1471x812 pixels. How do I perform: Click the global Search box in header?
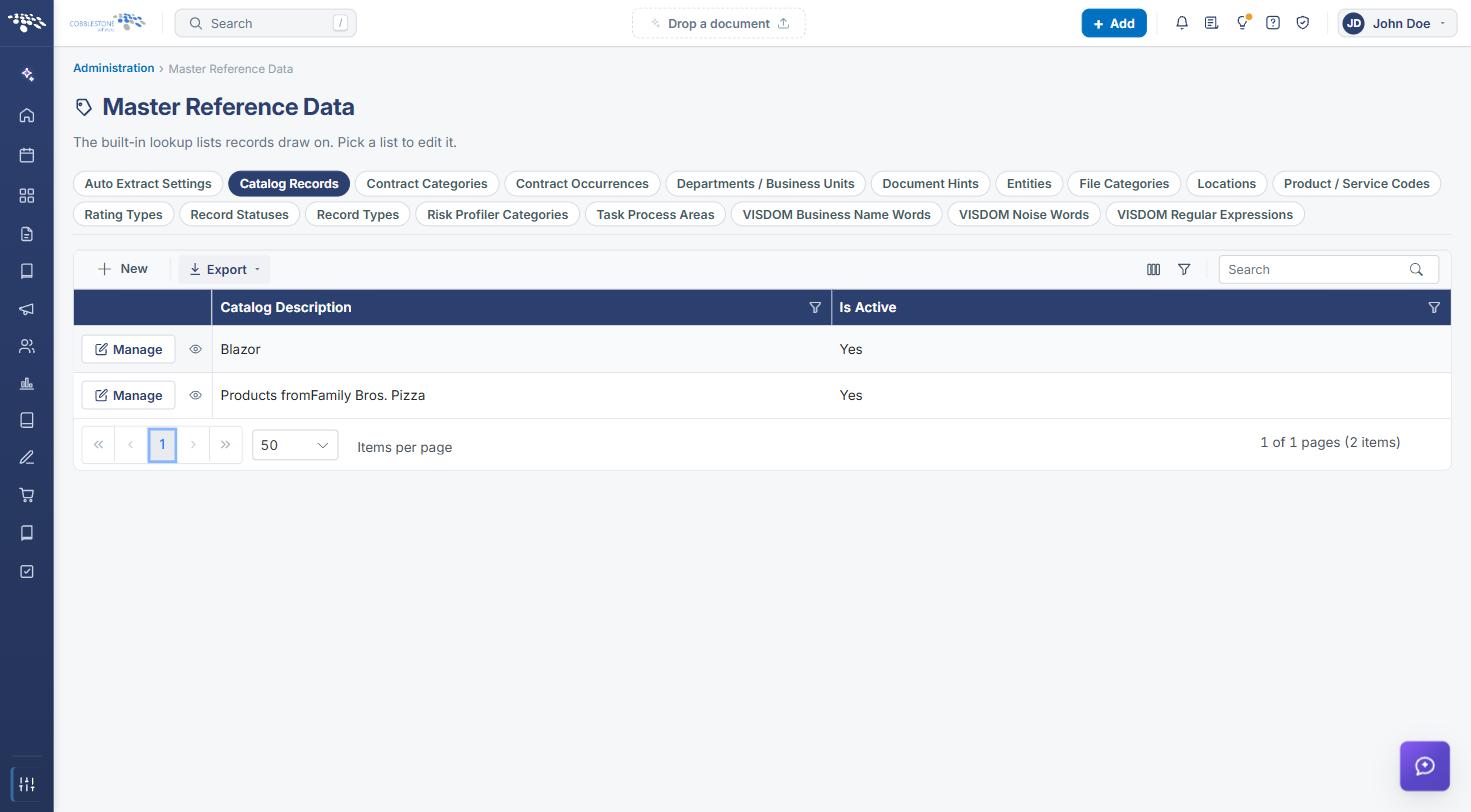tap(265, 23)
